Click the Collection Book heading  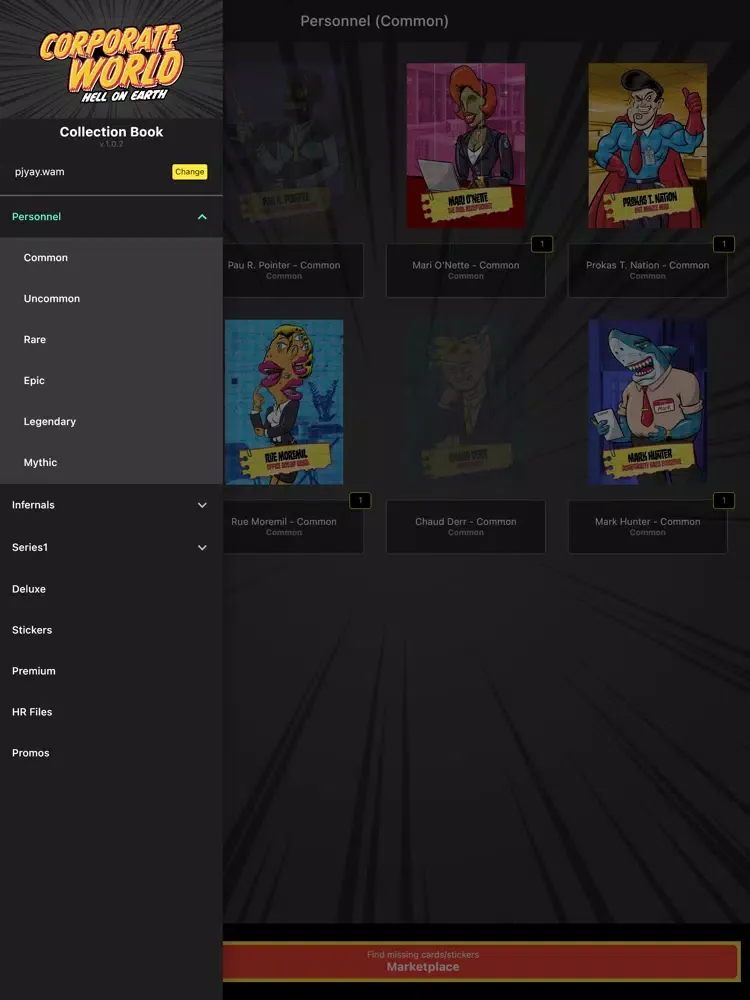112,132
